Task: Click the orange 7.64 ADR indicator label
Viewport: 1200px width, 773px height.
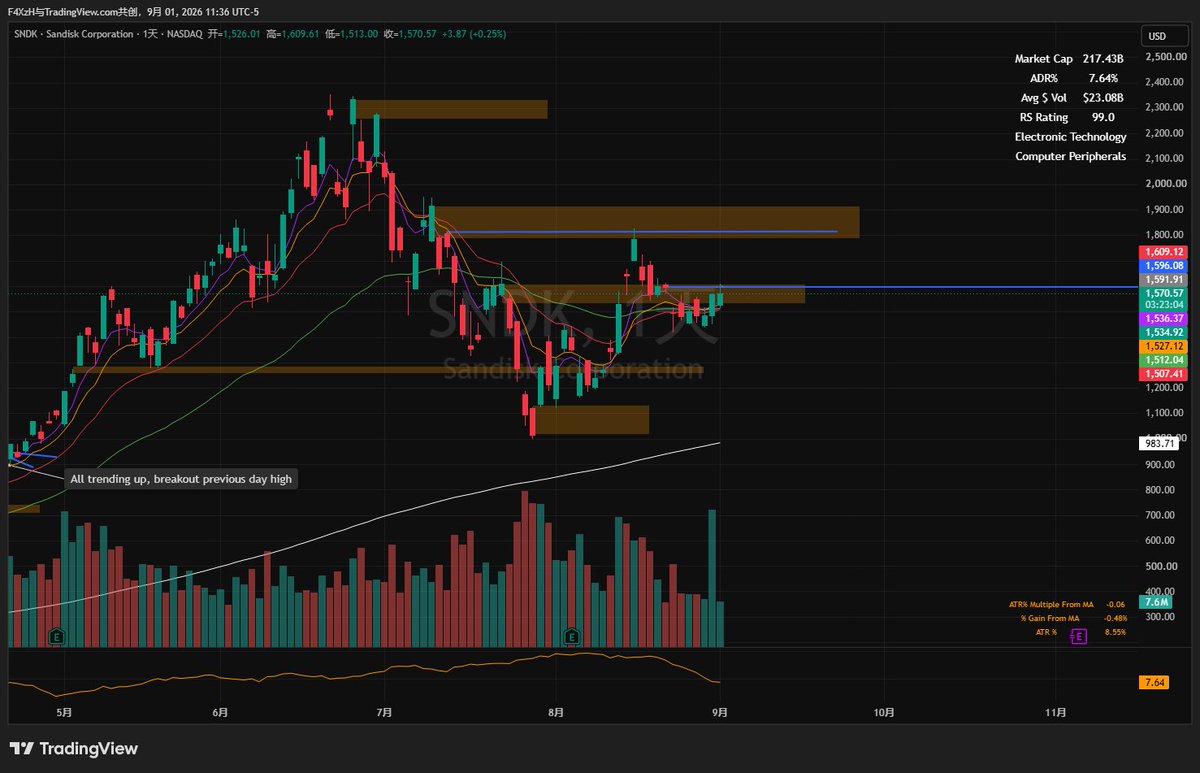Action: pos(1155,683)
